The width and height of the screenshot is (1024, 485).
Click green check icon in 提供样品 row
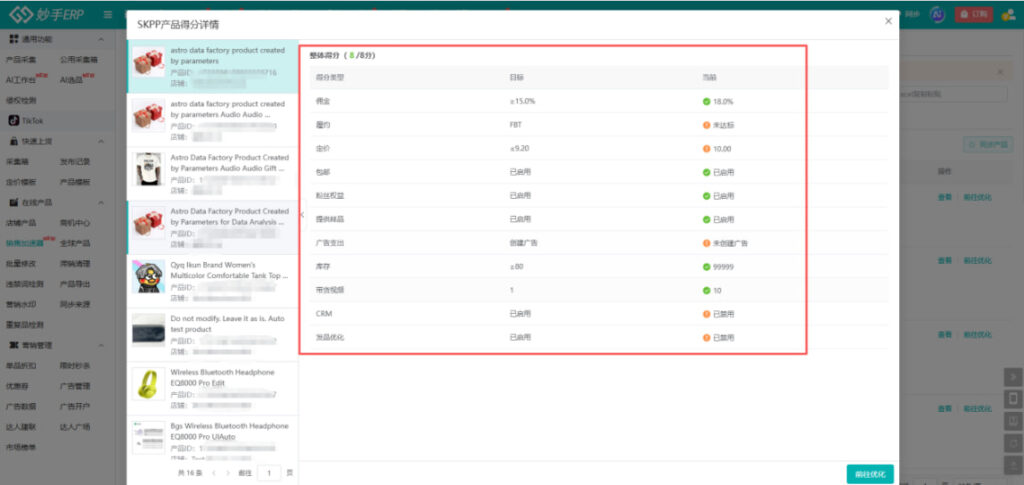click(x=706, y=219)
